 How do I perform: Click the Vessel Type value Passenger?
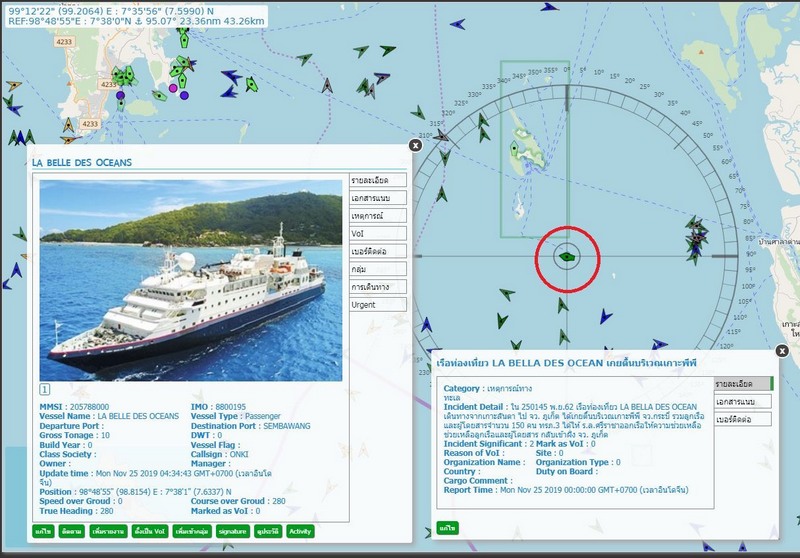click(263, 416)
